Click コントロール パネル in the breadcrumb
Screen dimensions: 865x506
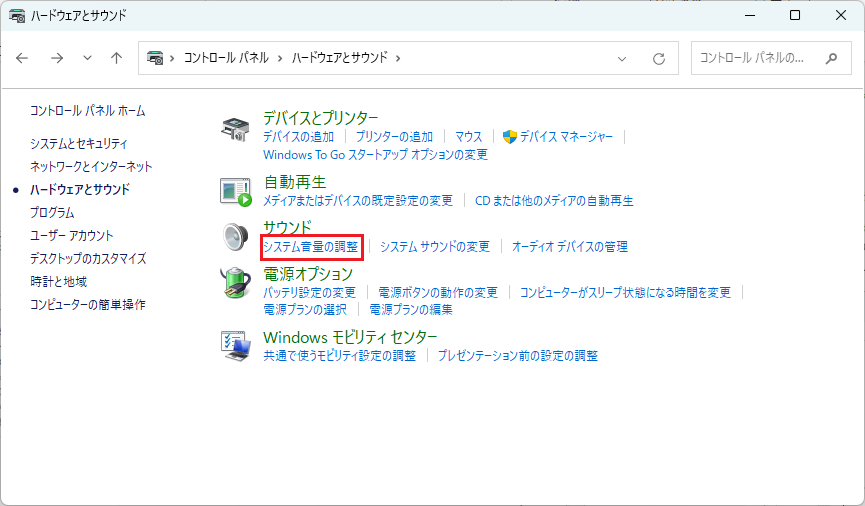coord(226,57)
